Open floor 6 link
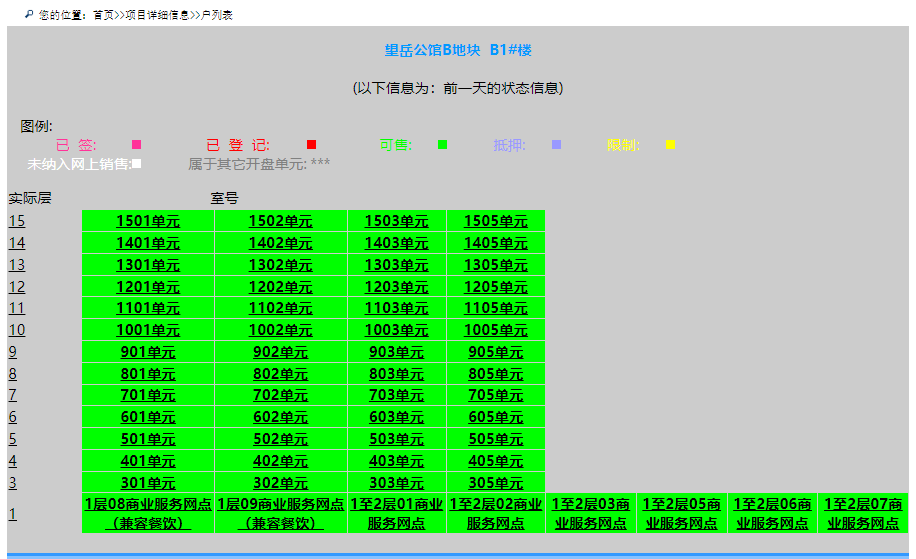 [x=12, y=417]
